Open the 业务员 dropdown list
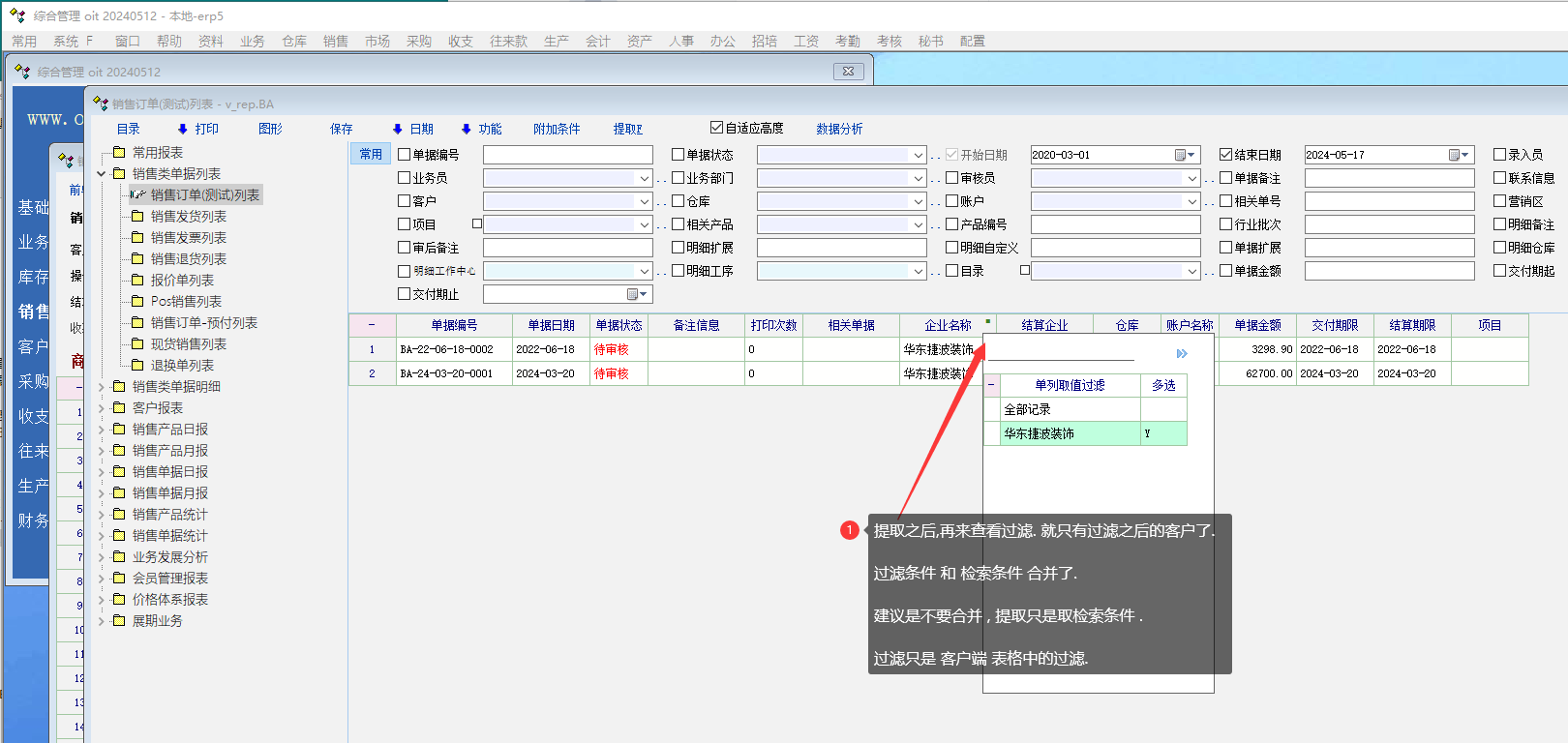 pyautogui.click(x=644, y=178)
